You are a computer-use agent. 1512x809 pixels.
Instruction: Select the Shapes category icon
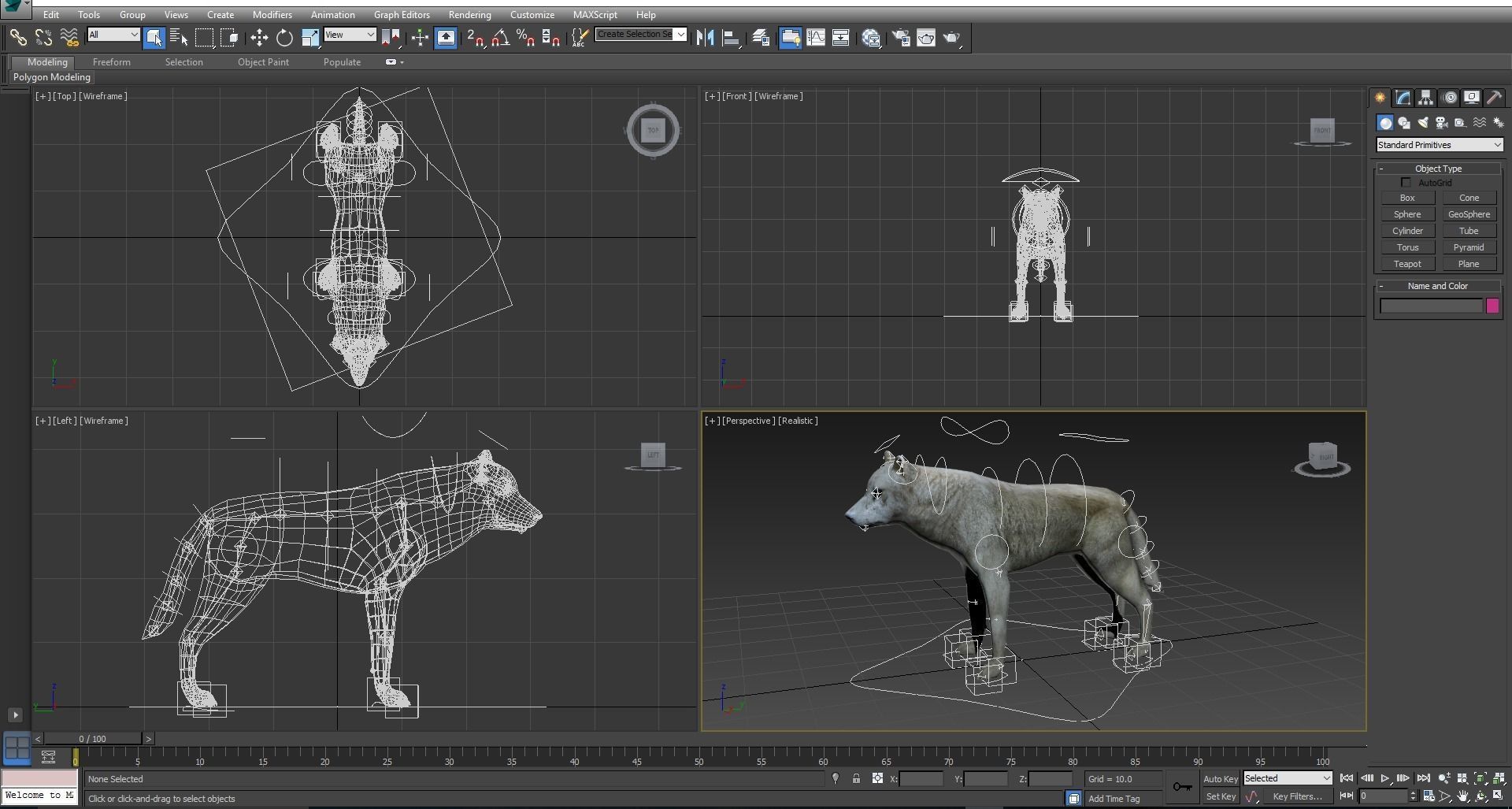coord(1404,123)
